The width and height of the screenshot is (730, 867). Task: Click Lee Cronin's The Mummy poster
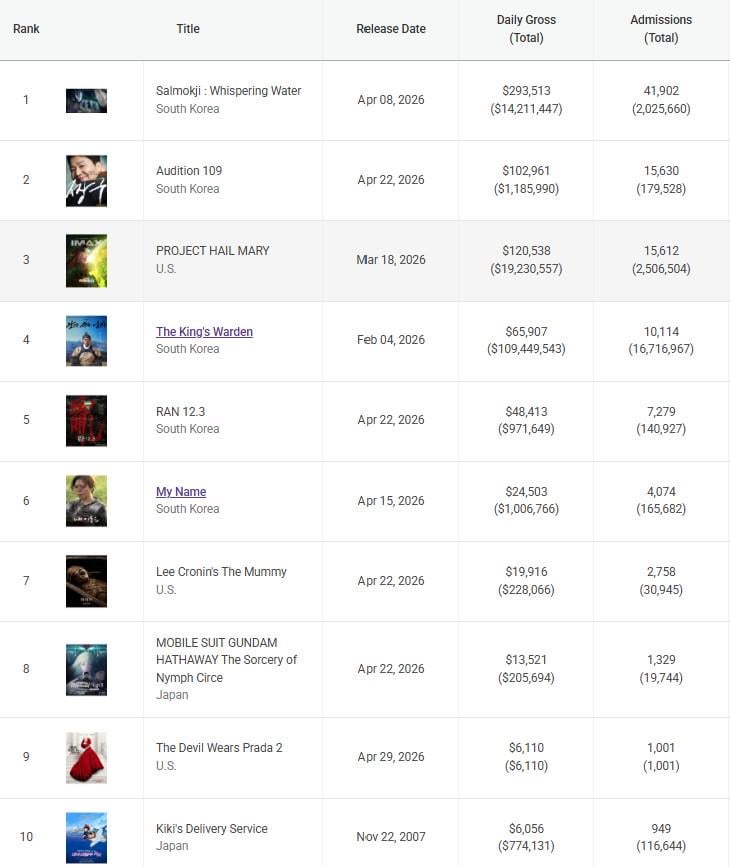click(86, 581)
